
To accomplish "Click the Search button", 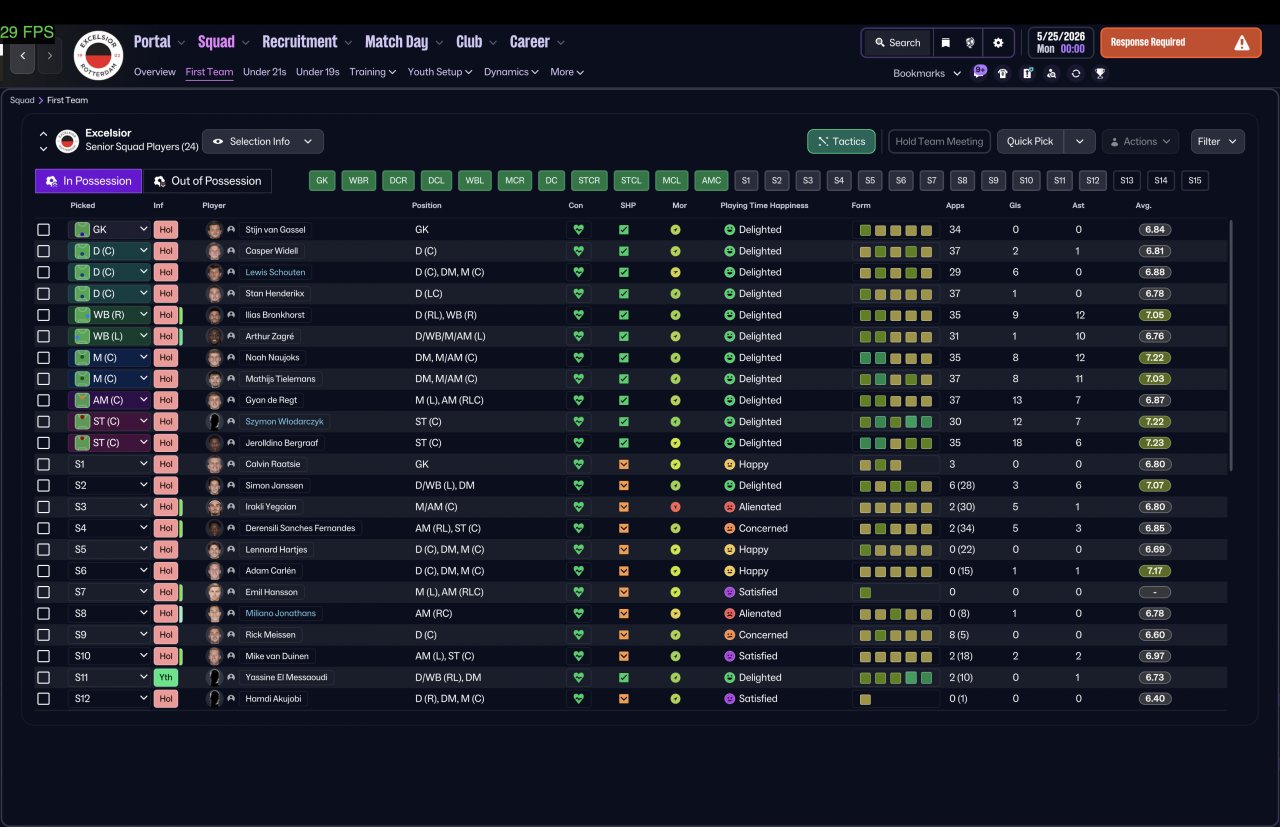I will [x=897, y=43].
